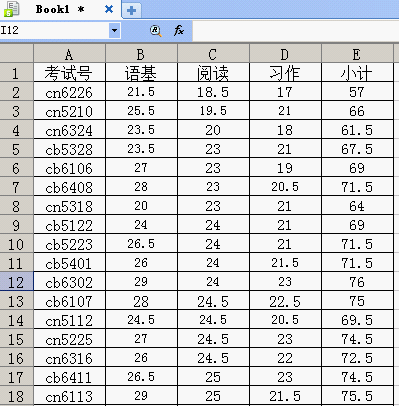Viewport: 400px width, 407px height.
Task: Click the 76 subtotal in row 12
Action: (357, 281)
